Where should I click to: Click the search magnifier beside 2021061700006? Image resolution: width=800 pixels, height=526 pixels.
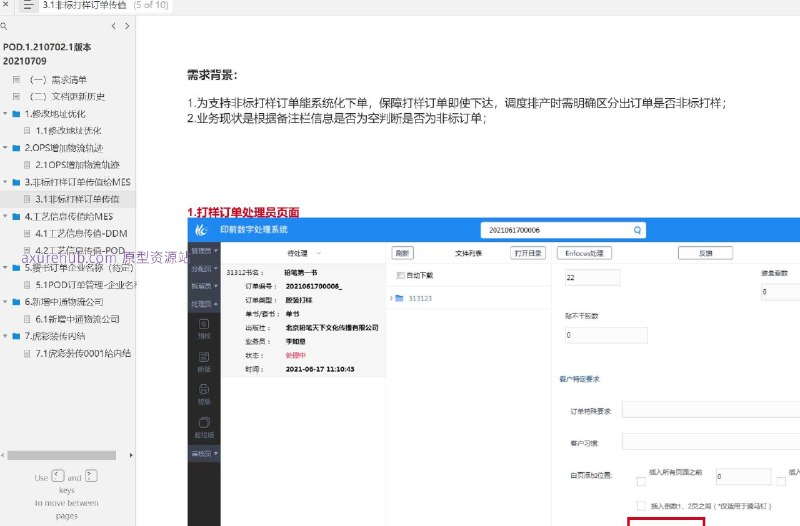click(x=637, y=230)
